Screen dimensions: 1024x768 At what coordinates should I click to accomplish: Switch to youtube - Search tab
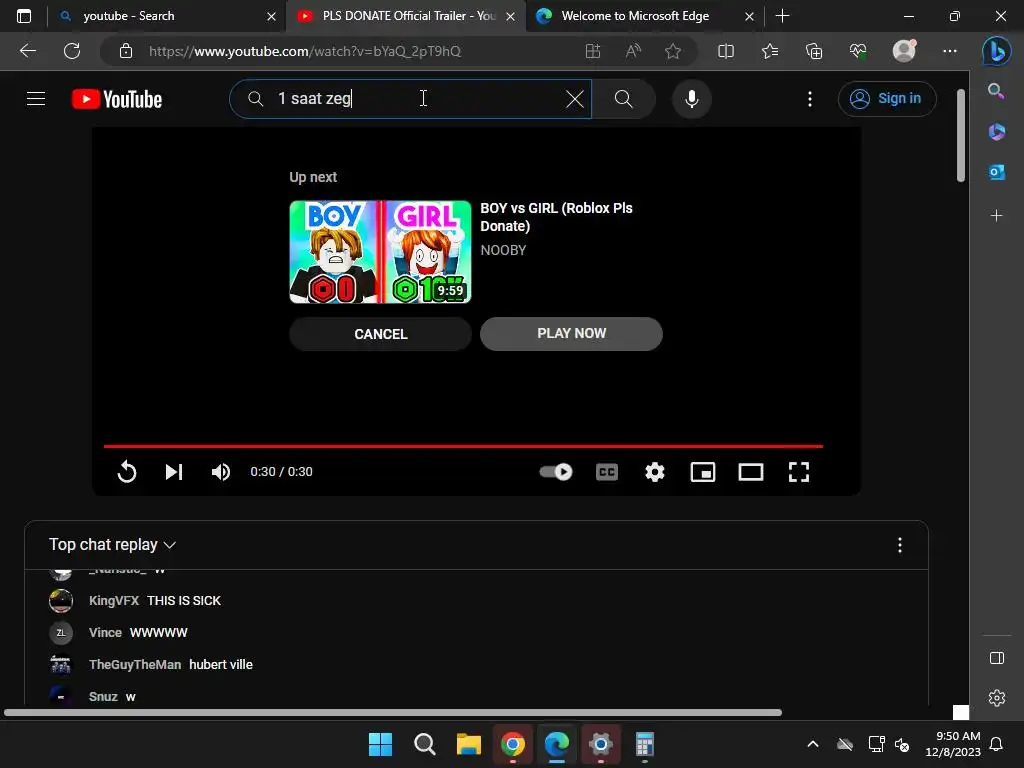(x=167, y=16)
